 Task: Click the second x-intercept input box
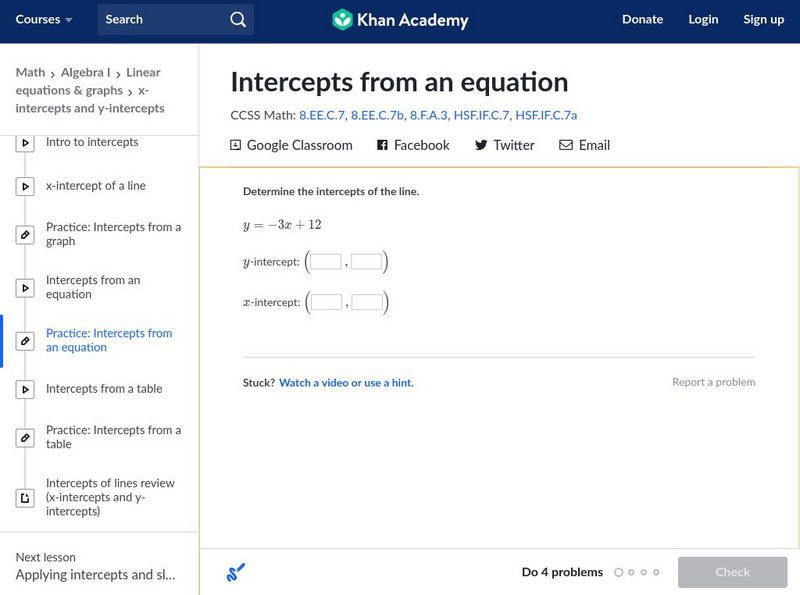click(367, 302)
